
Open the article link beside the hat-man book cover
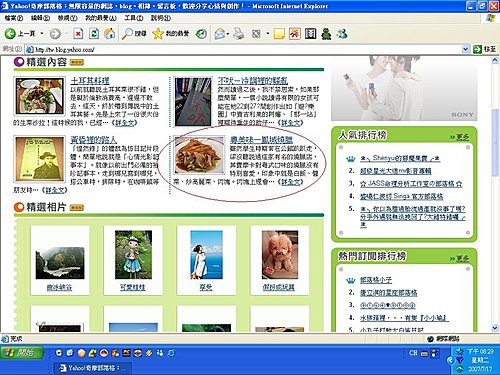[x=93, y=140]
